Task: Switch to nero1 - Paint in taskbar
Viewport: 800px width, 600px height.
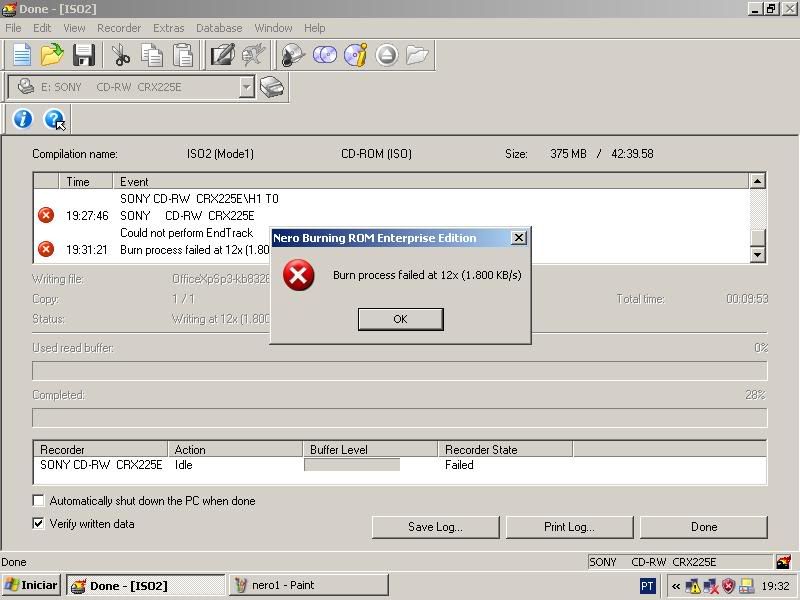Action: (309, 585)
